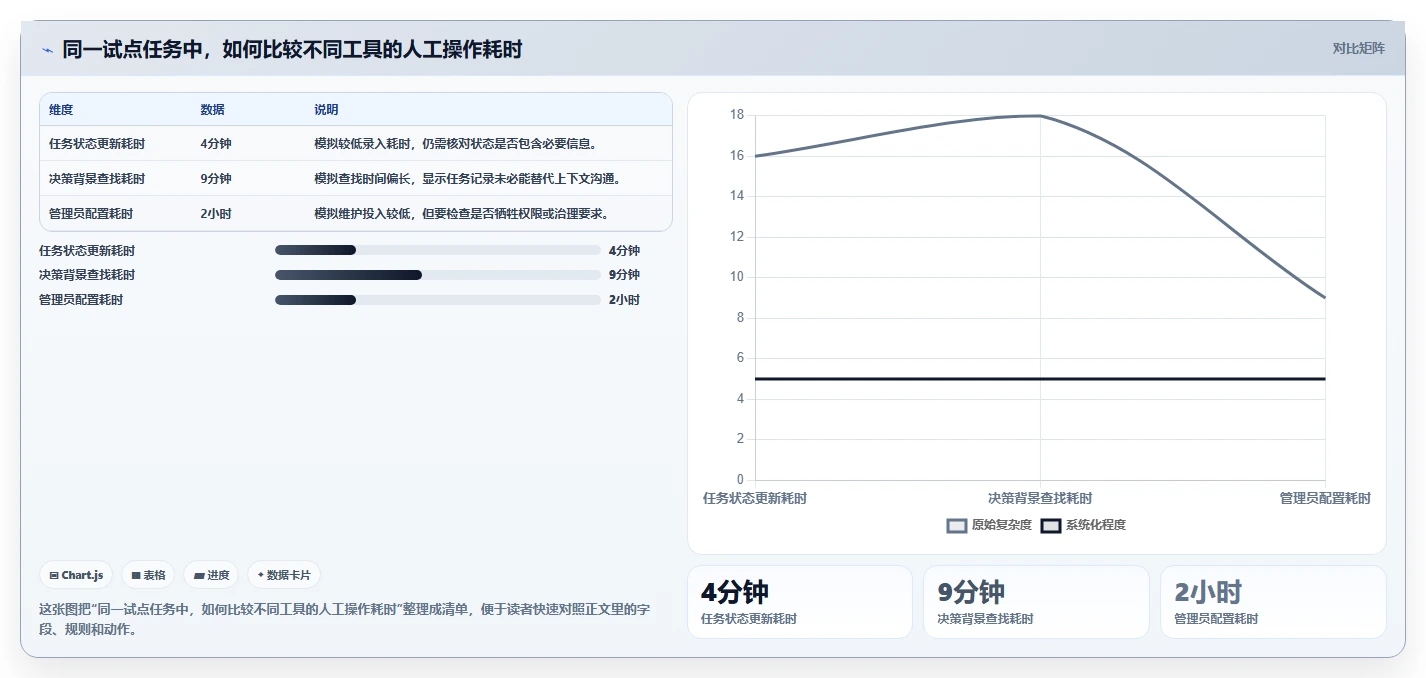
Task: Click progress row label 决策背景查找耗时
Action: click(x=87, y=275)
